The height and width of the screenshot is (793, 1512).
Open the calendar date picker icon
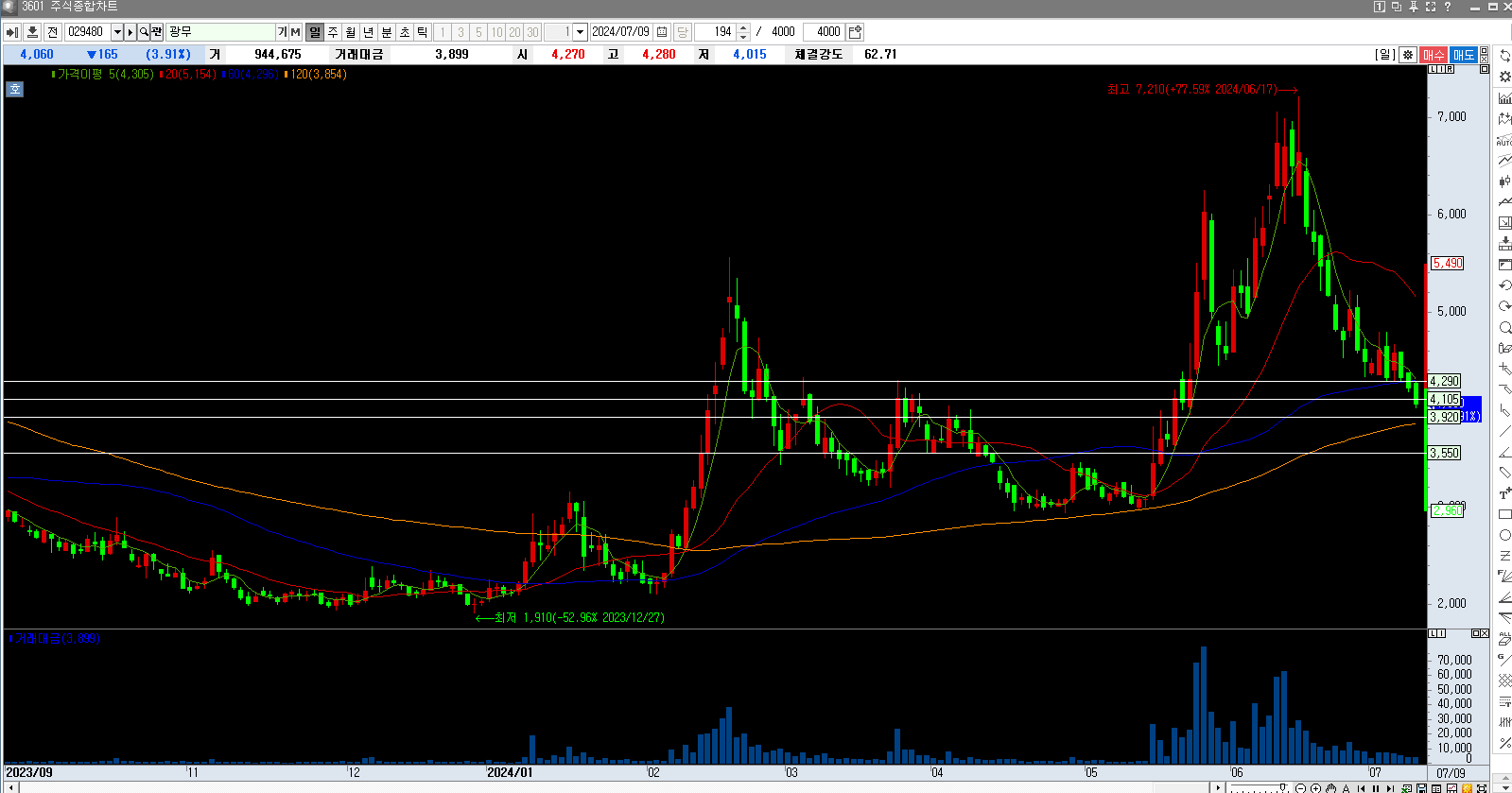pos(662,32)
